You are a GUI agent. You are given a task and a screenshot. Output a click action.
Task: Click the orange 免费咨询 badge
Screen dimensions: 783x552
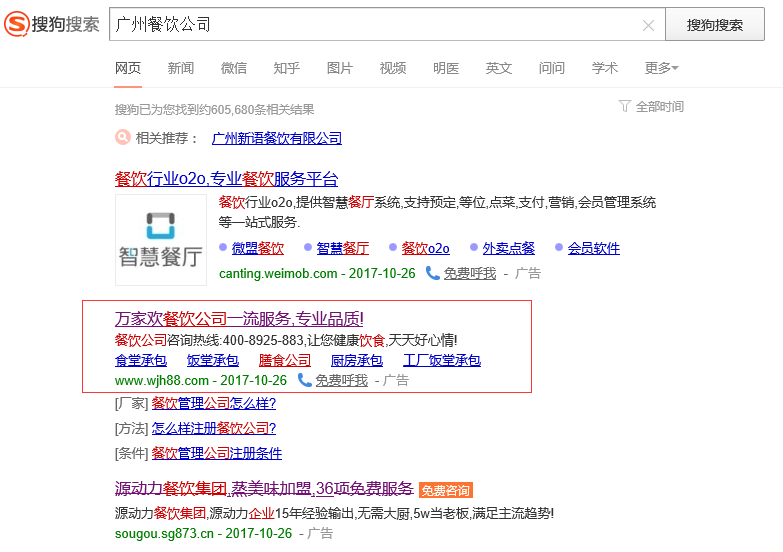(445, 490)
